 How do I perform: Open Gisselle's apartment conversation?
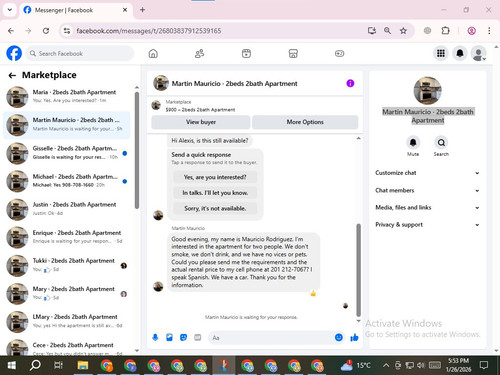(x=67, y=153)
